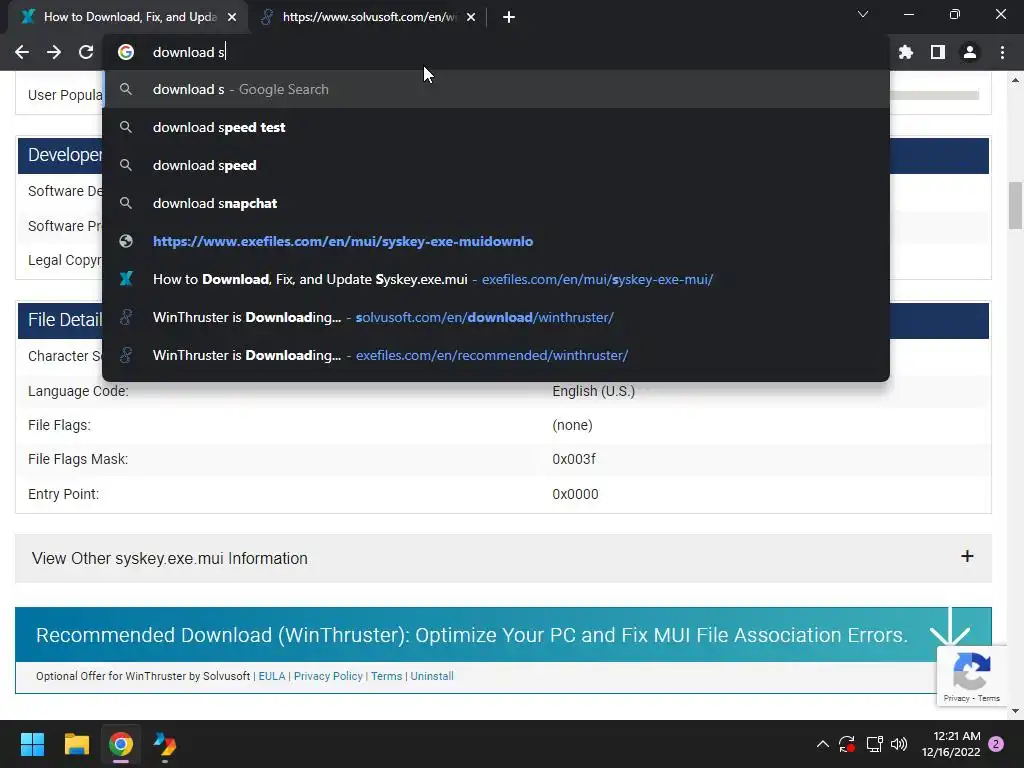Image resolution: width=1024 pixels, height=768 pixels.
Task: Click the Chrome taskbar icon
Action: point(121,744)
